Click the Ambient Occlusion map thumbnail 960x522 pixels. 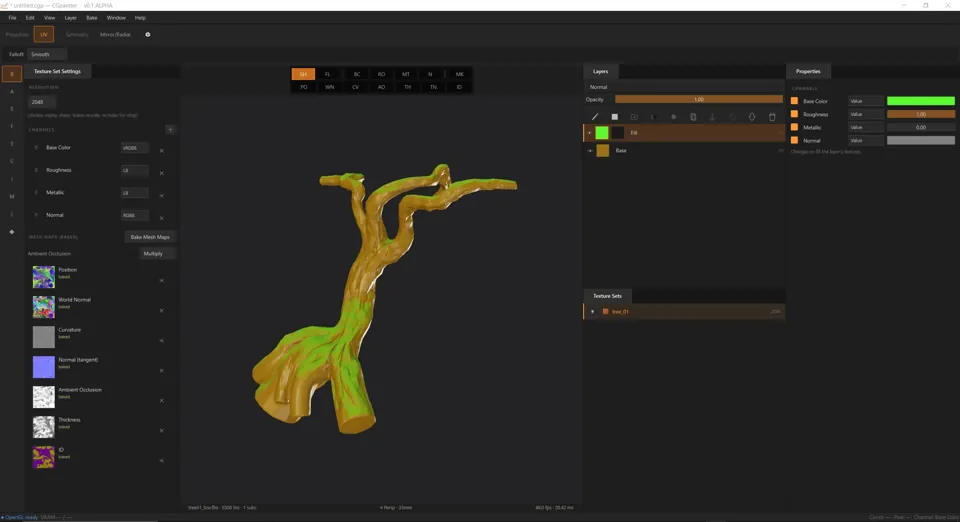(43, 397)
